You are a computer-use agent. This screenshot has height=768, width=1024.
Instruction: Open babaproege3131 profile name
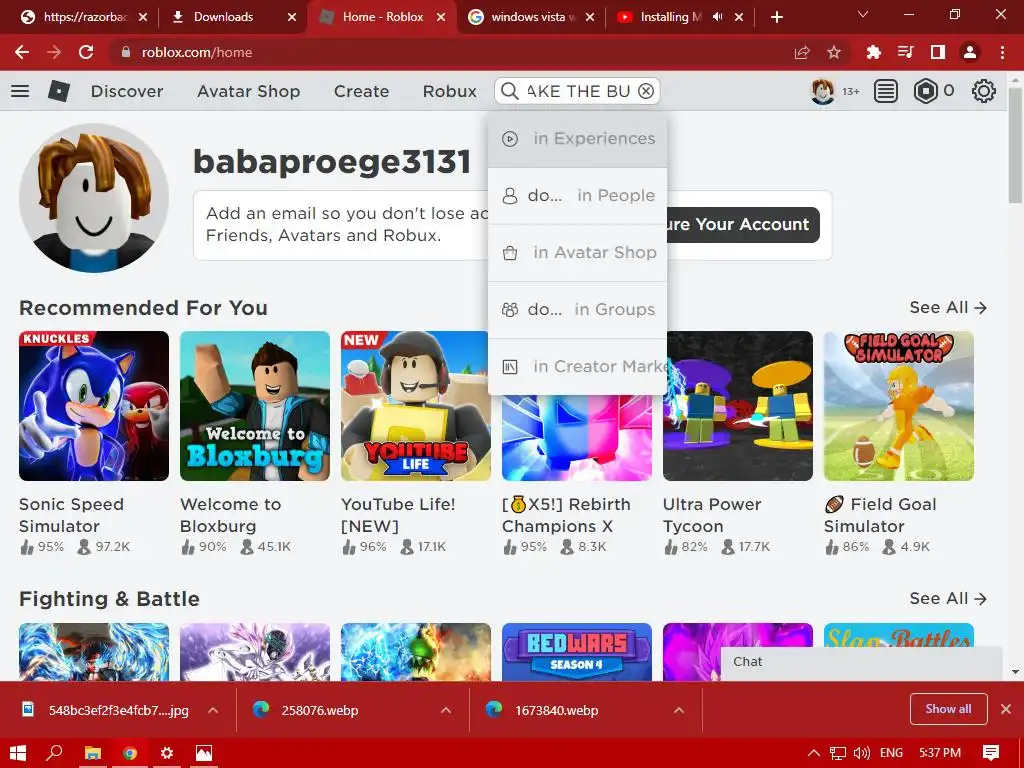332,162
